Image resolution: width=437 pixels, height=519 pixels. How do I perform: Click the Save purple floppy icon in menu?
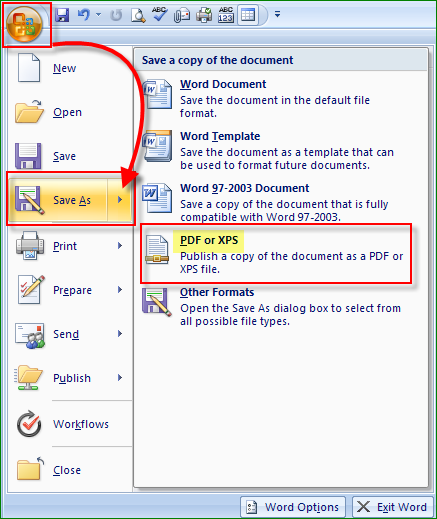(28, 156)
